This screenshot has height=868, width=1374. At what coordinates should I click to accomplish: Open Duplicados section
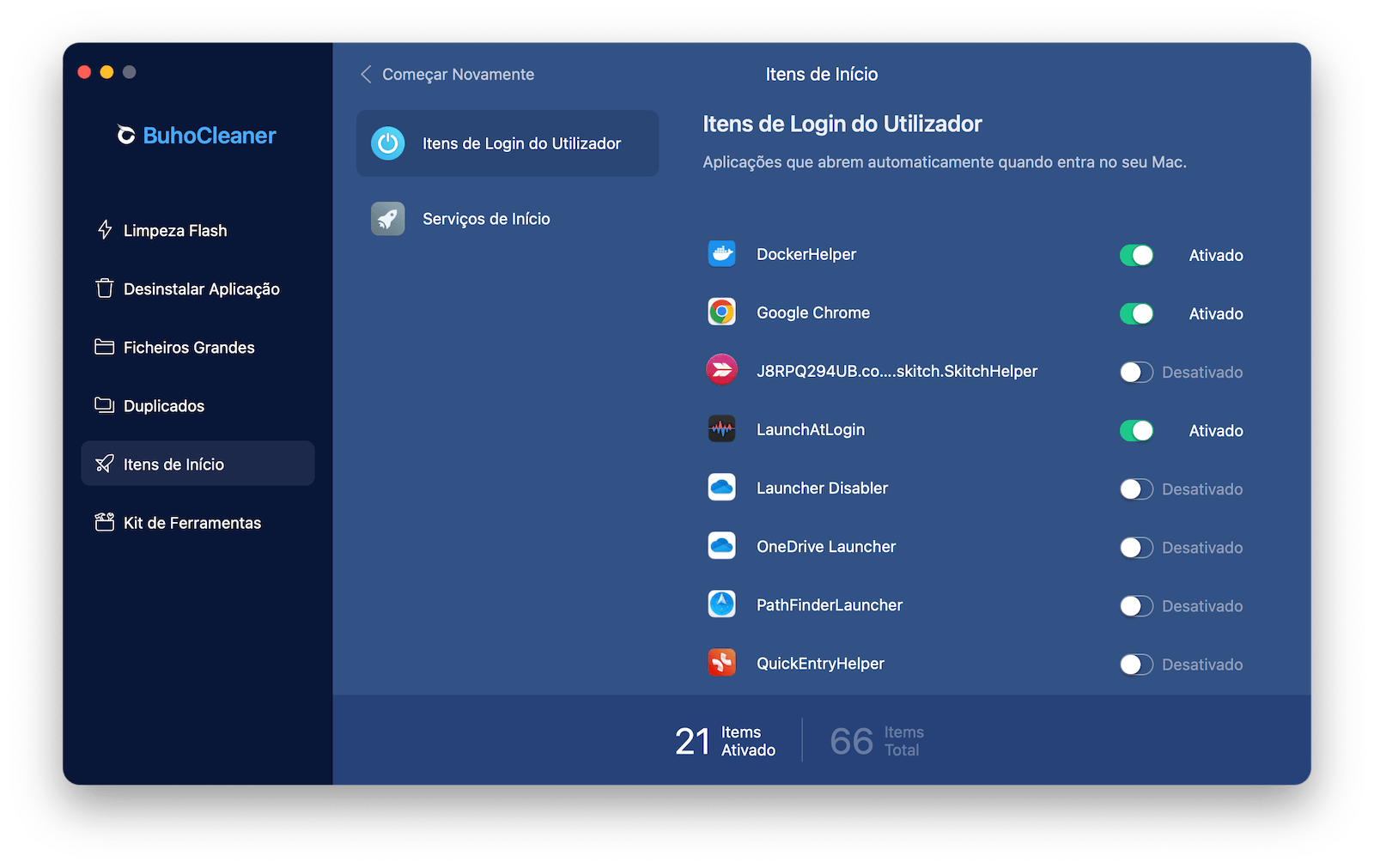point(198,405)
